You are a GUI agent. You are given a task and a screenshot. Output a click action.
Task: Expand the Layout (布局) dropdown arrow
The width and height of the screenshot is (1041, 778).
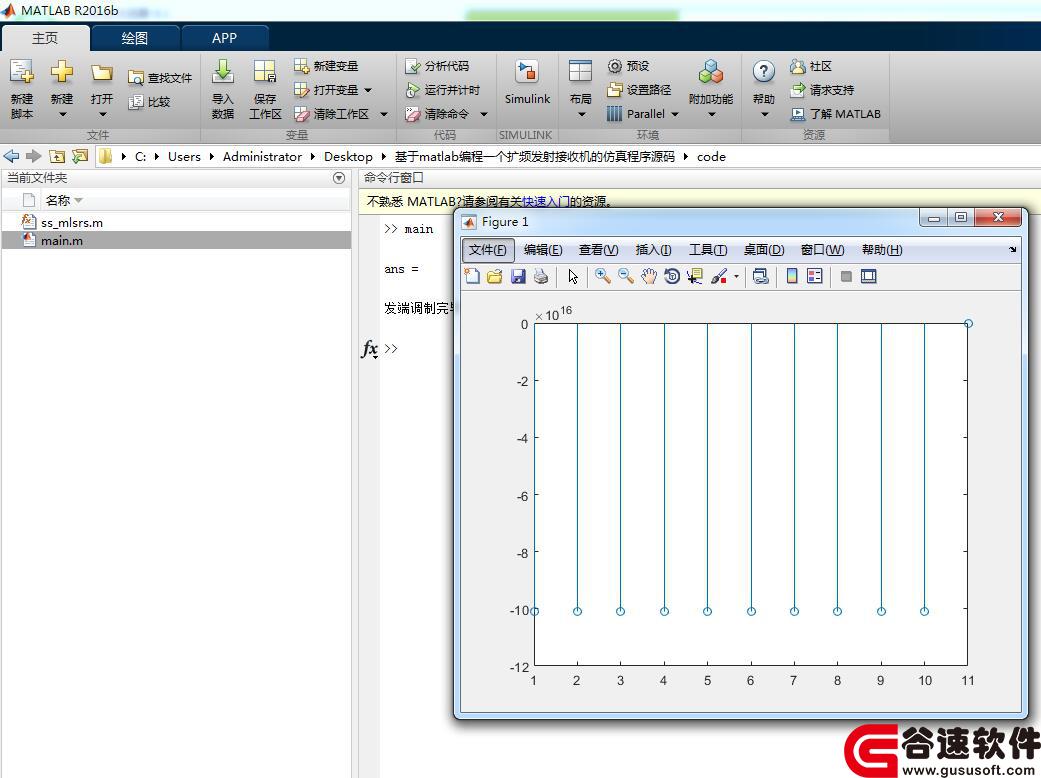(582, 115)
